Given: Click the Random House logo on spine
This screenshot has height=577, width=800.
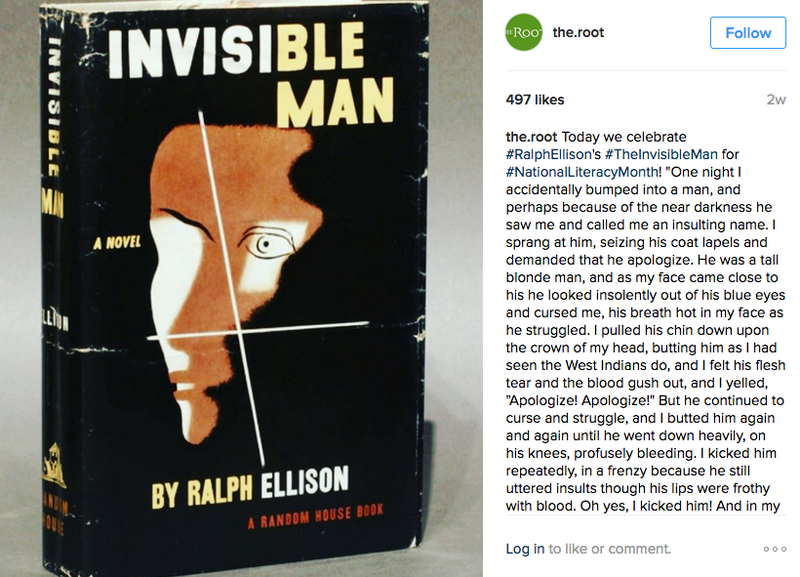Looking at the screenshot, I should pyautogui.click(x=54, y=465).
